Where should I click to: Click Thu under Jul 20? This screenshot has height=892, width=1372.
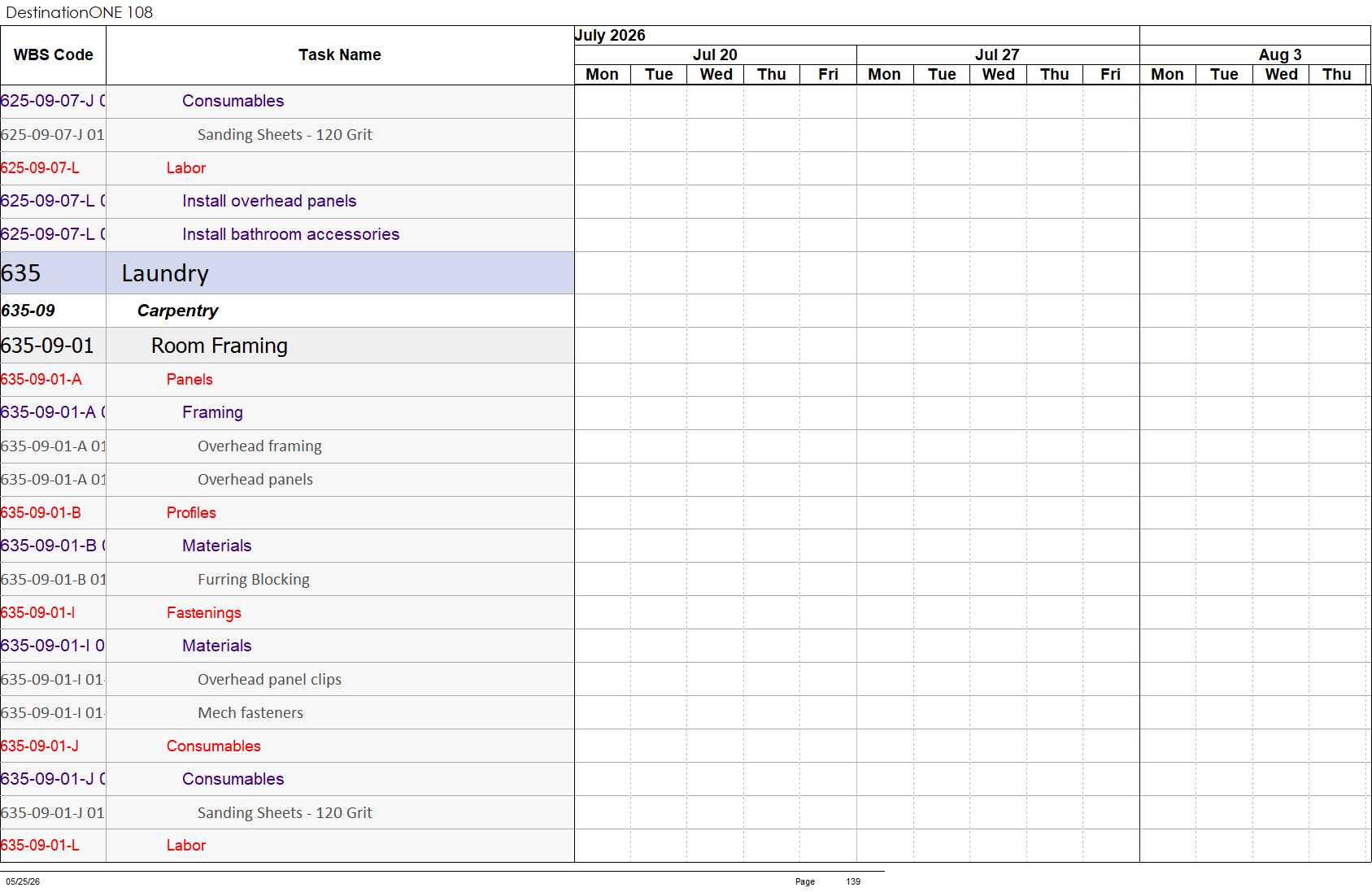click(x=772, y=75)
